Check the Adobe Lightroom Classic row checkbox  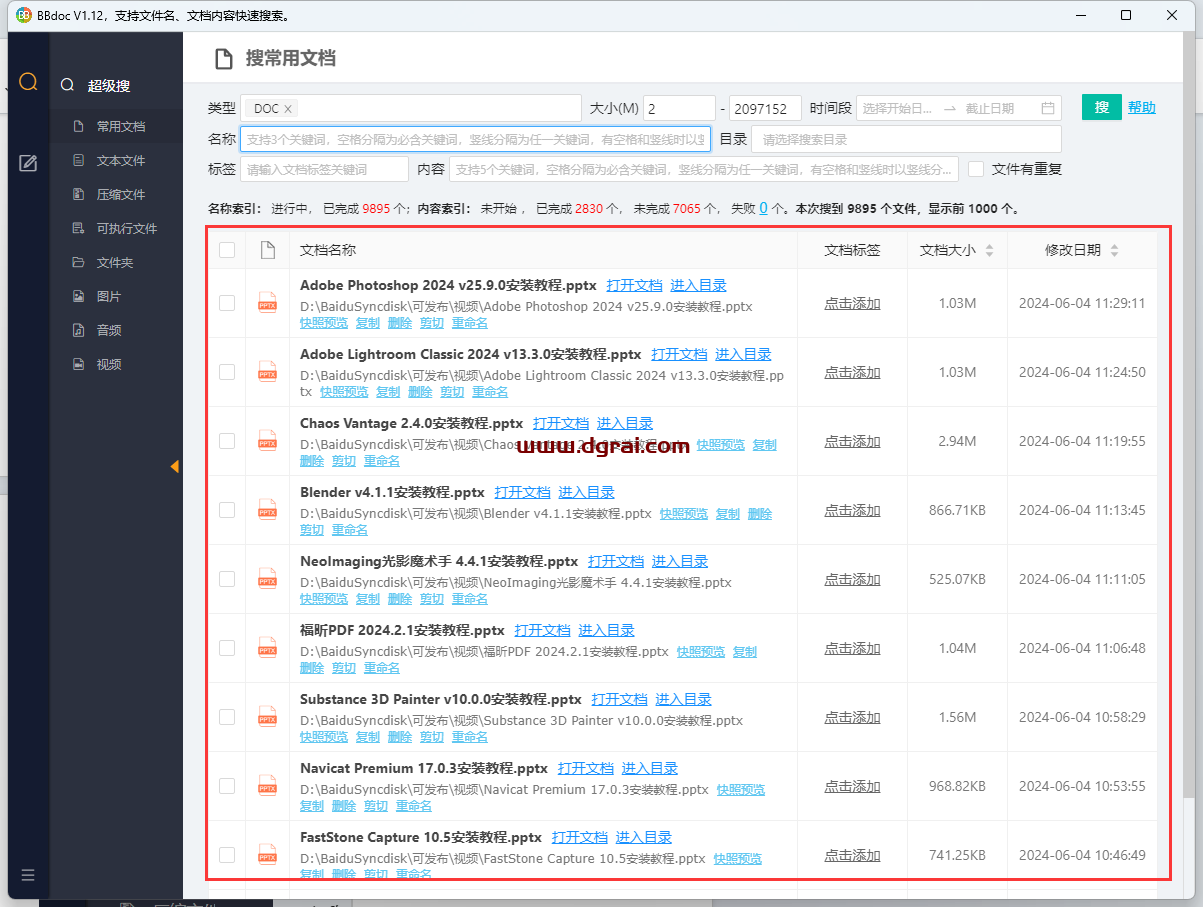pyautogui.click(x=227, y=372)
